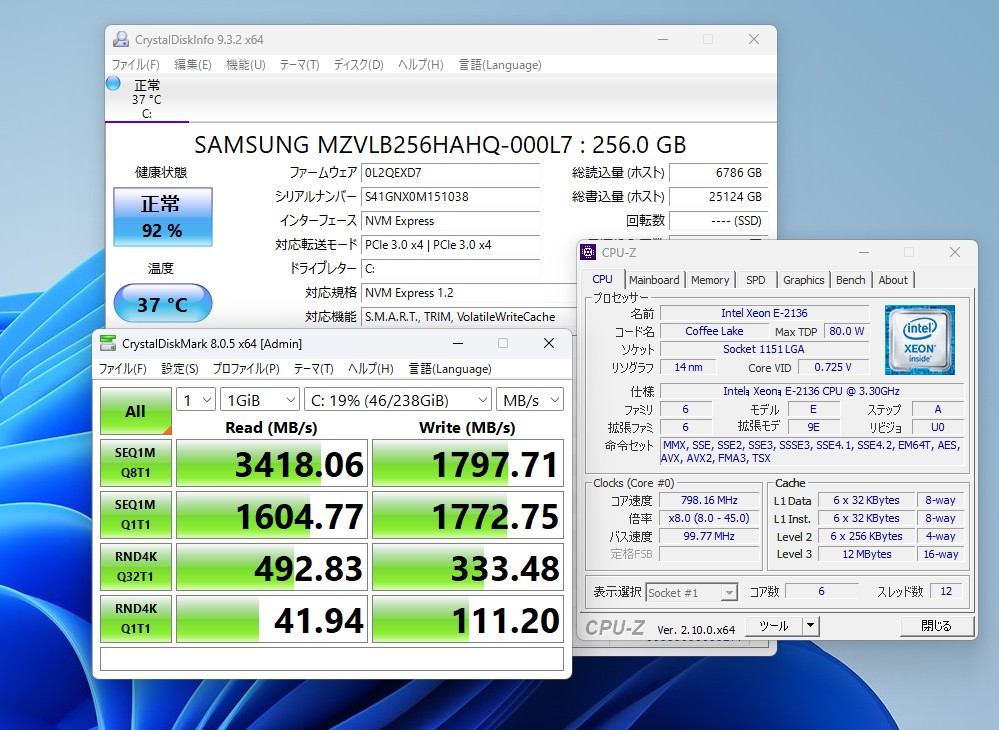Click the CrystalDiskMark title bar app icon
Viewport: 999px width, 730px height.
pos(108,343)
